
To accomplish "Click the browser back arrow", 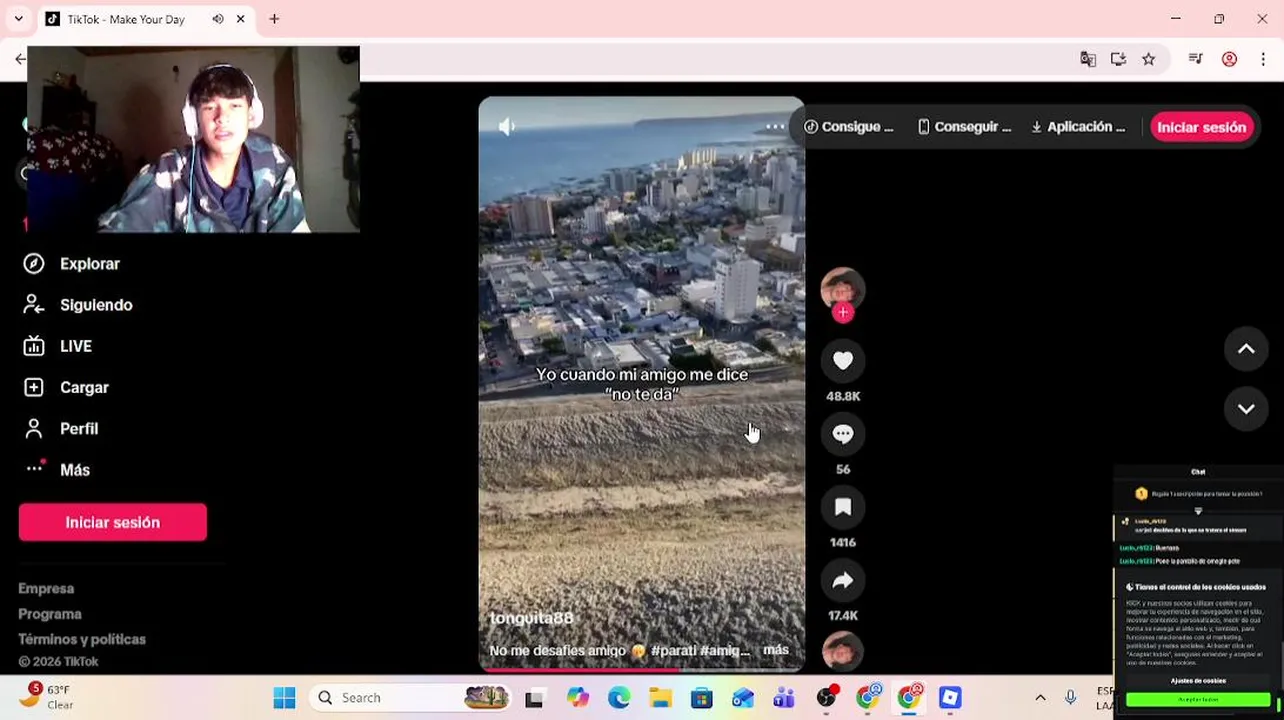I will tap(19, 59).
